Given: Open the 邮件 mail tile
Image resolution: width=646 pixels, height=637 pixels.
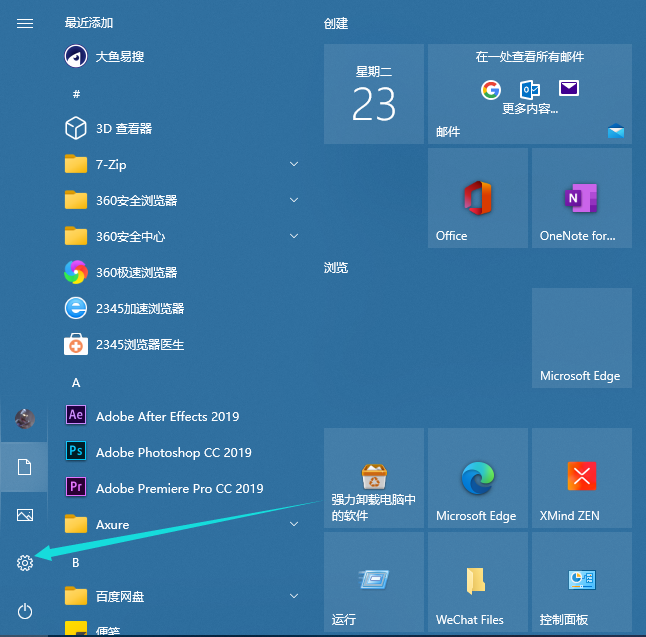Looking at the screenshot, I should pyautogui.click(x=529, y=94).
